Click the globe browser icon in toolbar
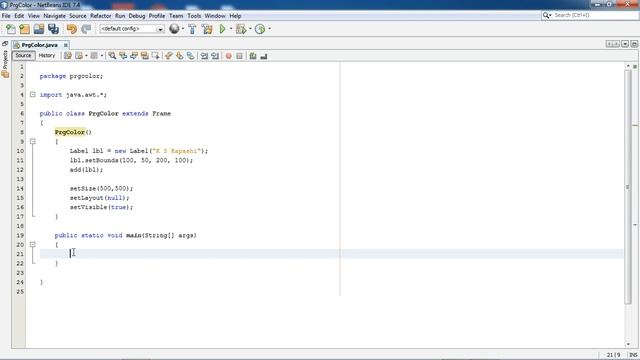The width and height of the screenshot is (640, 360). click(x=174, y=29)
